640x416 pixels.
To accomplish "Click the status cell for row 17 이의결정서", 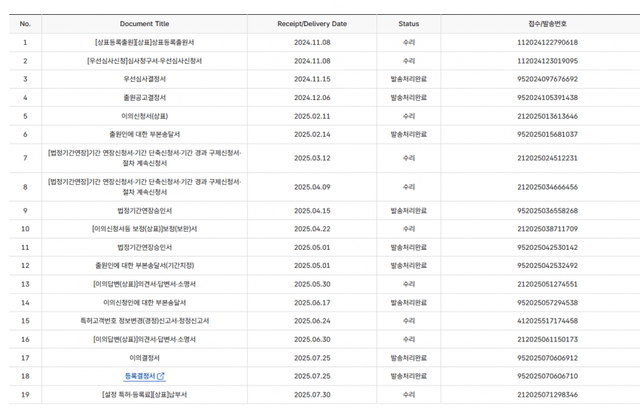I will (408, 357).
